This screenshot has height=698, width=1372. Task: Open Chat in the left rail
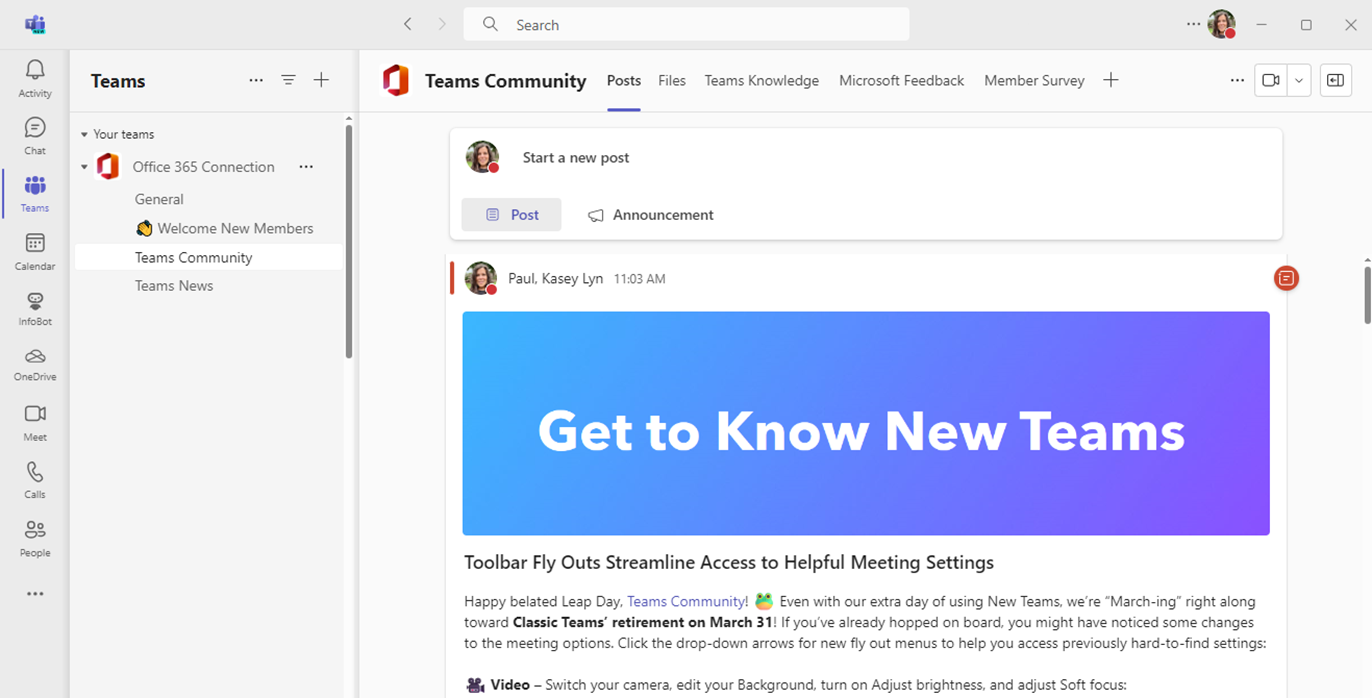(35, 136)
